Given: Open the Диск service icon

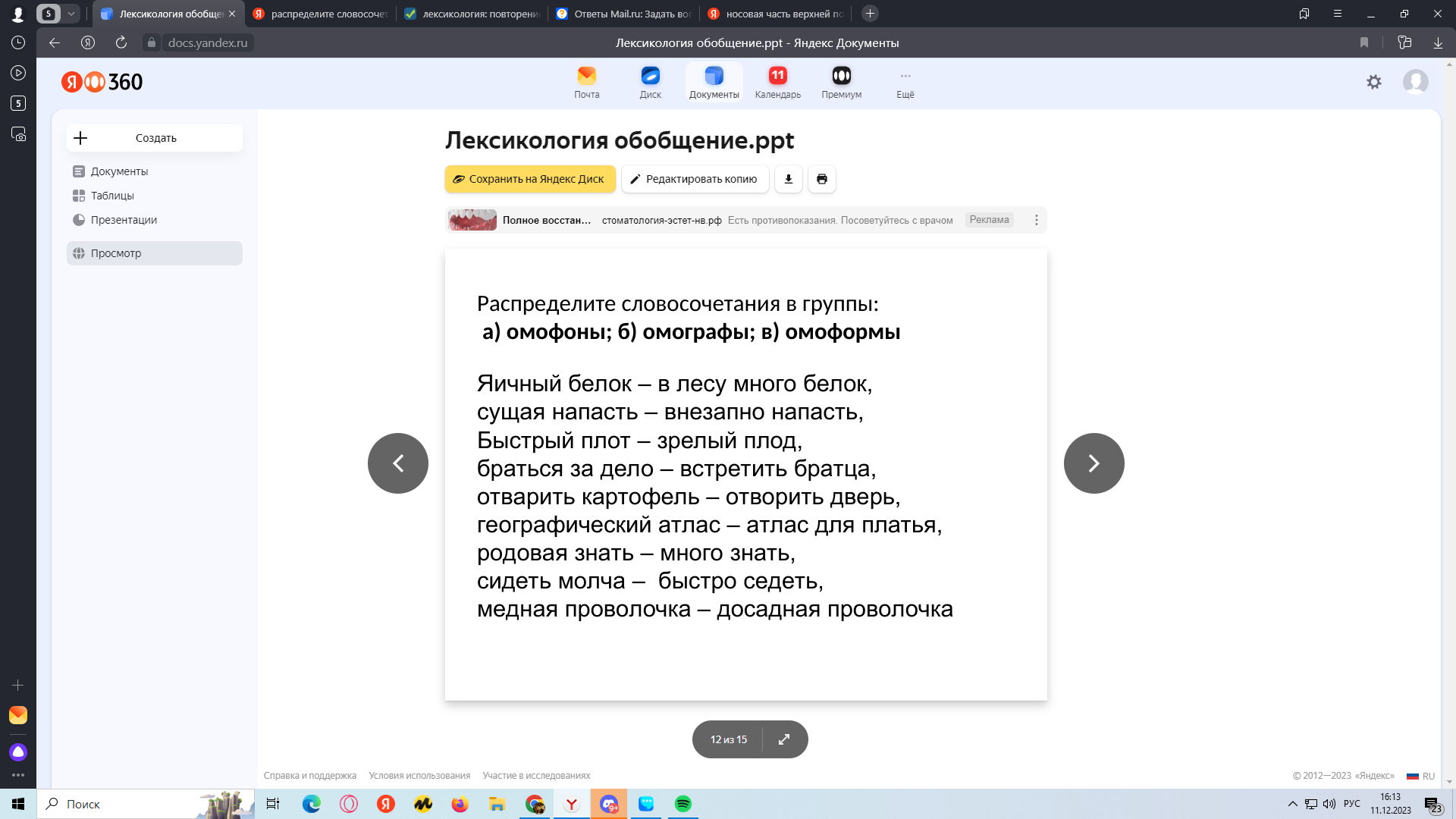Looking at the screenshot, I should tap(650, 82).
